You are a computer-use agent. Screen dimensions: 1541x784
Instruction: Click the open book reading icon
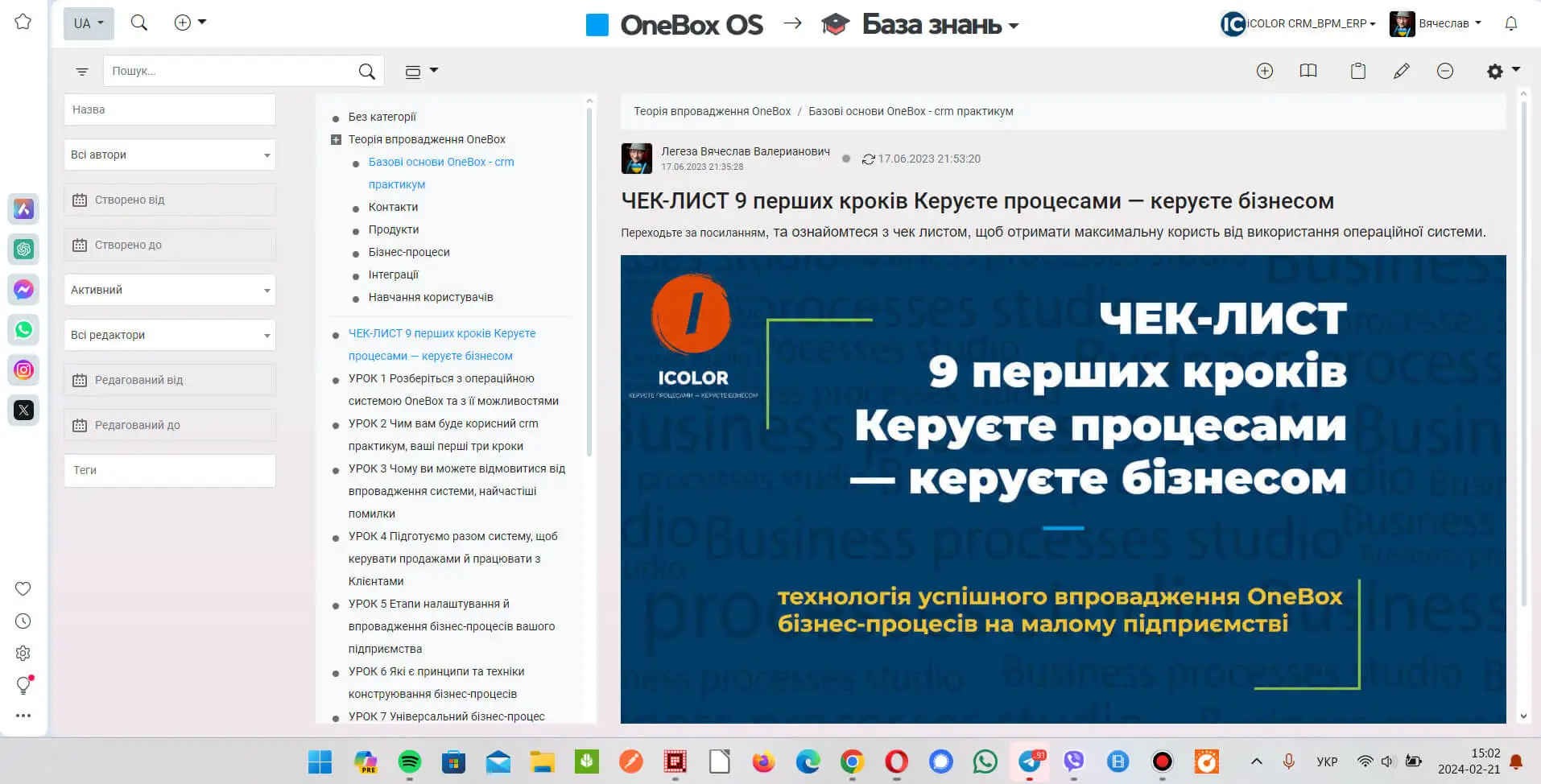pos(1308,71)
